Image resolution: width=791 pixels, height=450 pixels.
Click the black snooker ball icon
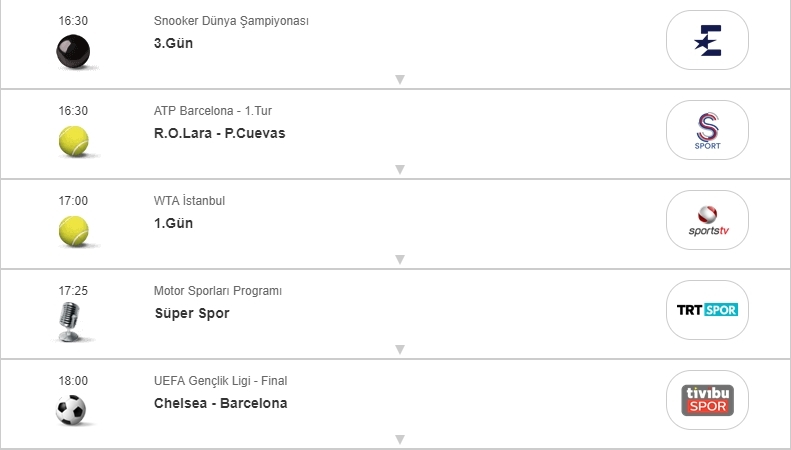pyautogui.click(x=73, y=52)
